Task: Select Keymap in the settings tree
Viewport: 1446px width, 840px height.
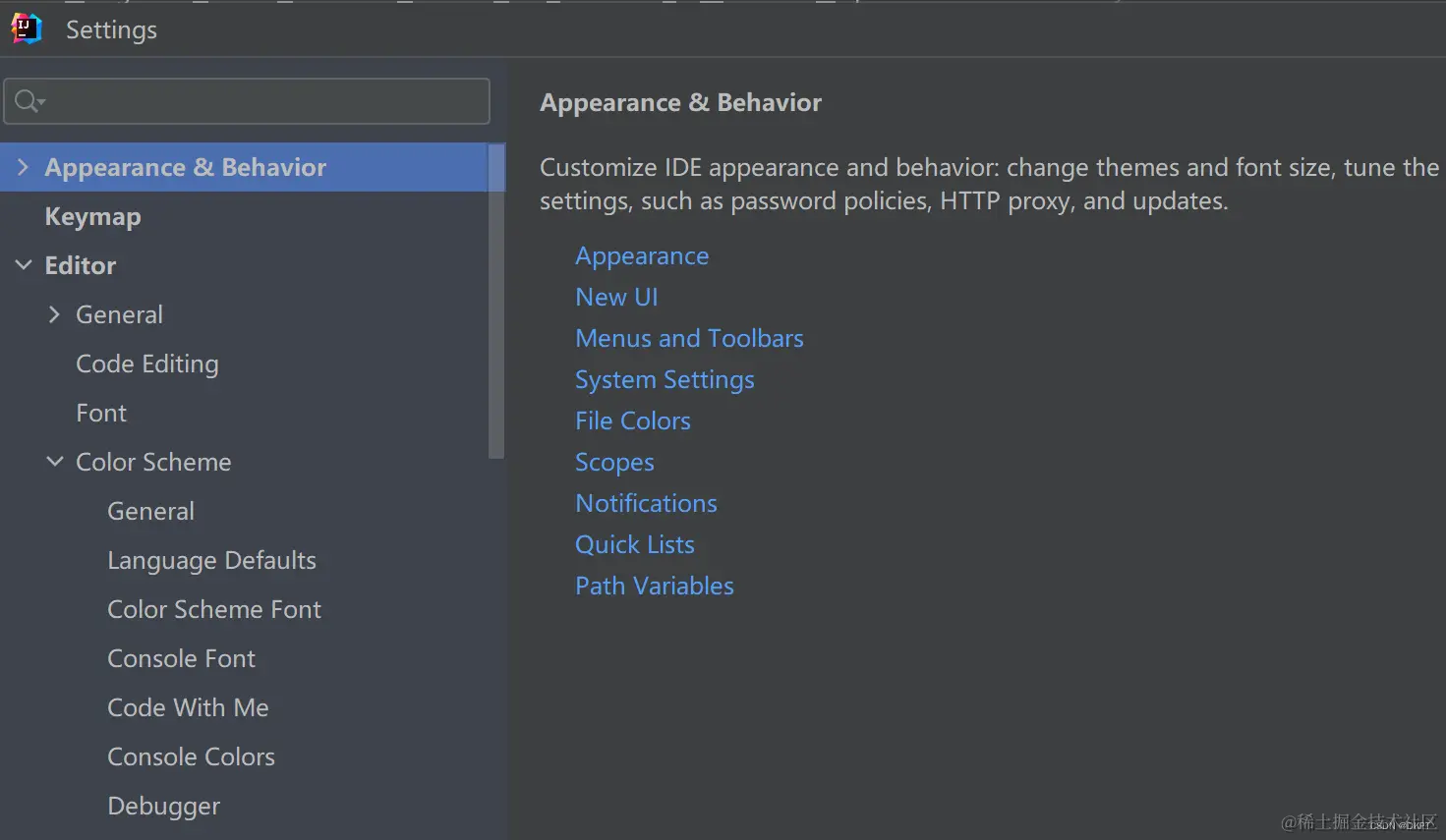Action: point(92,217)
